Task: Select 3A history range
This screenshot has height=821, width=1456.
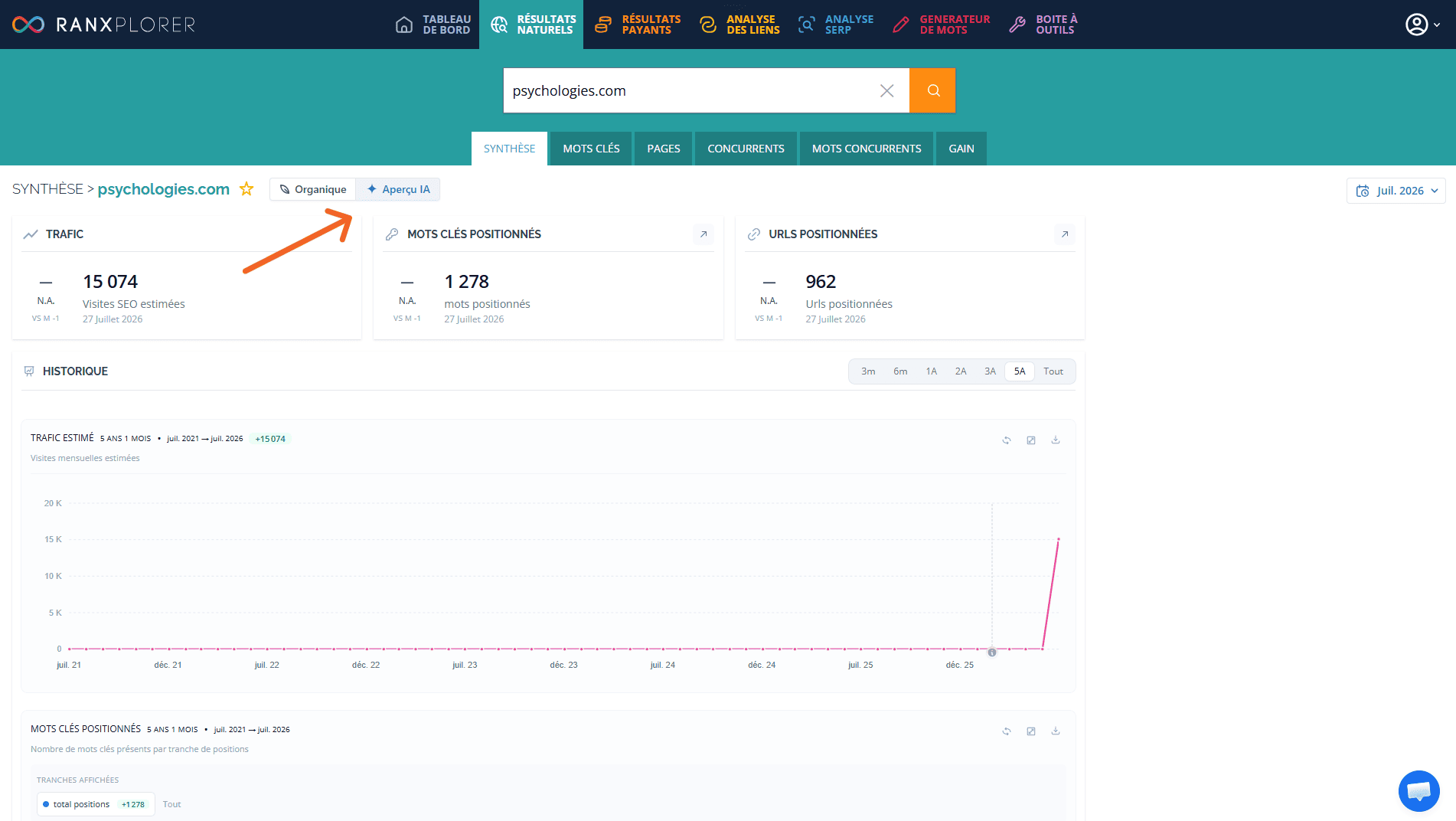Action: (990, 371)
